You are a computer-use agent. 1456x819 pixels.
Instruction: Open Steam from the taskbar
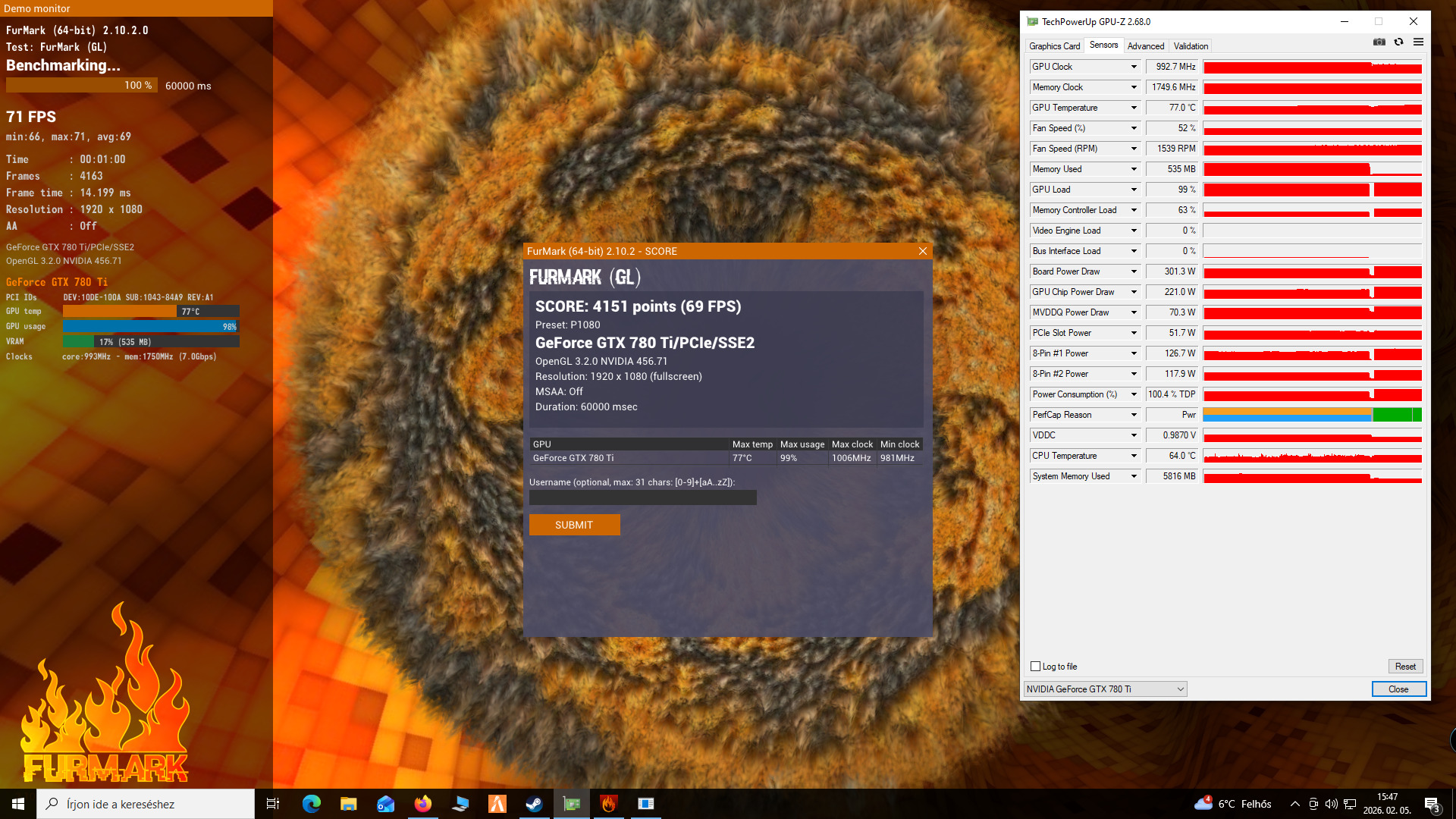535,804
